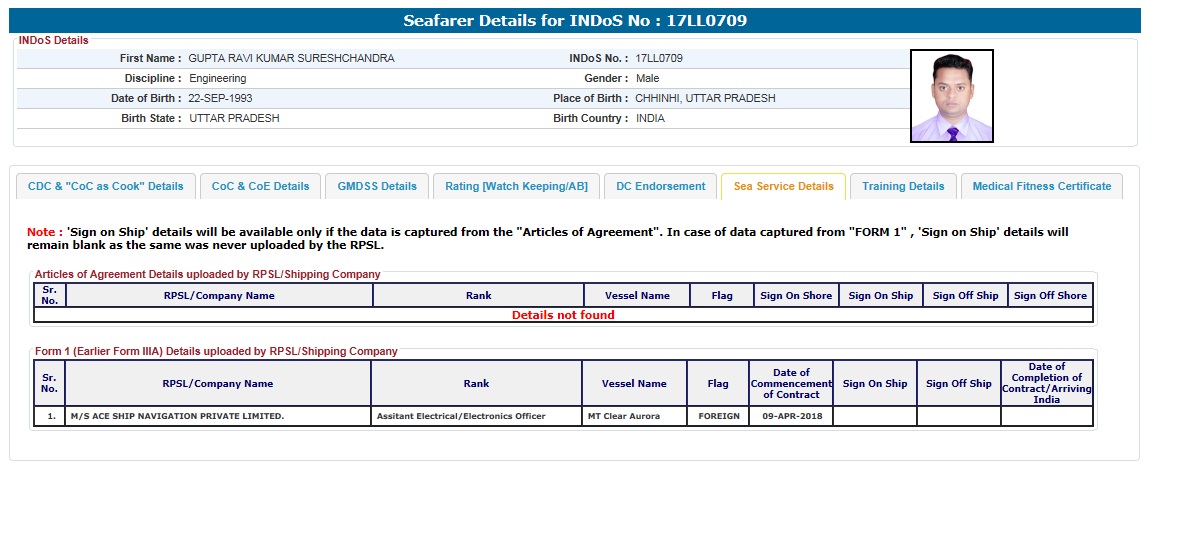Image resolution: width=1181 pixels, height=550 pixels.
Task: Click the Seafarer Details page title banner
Action: coord(575,21)
